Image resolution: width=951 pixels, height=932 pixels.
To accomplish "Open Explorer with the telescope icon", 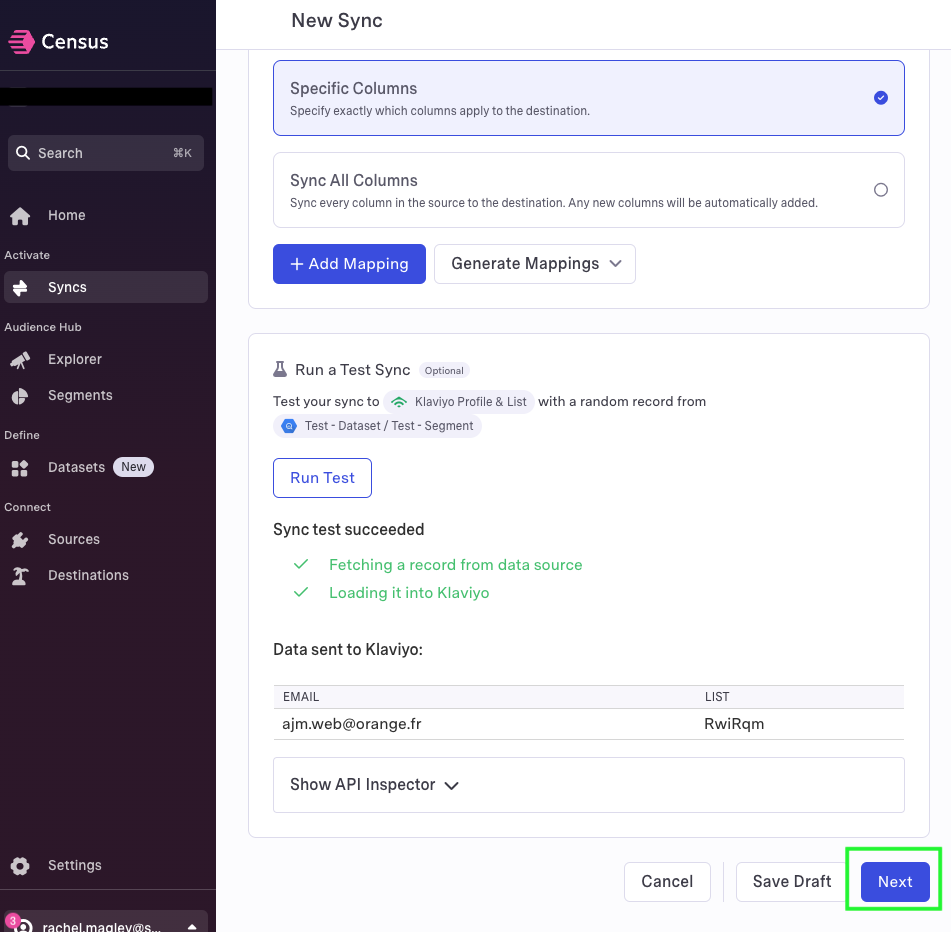I will (20, 360).
